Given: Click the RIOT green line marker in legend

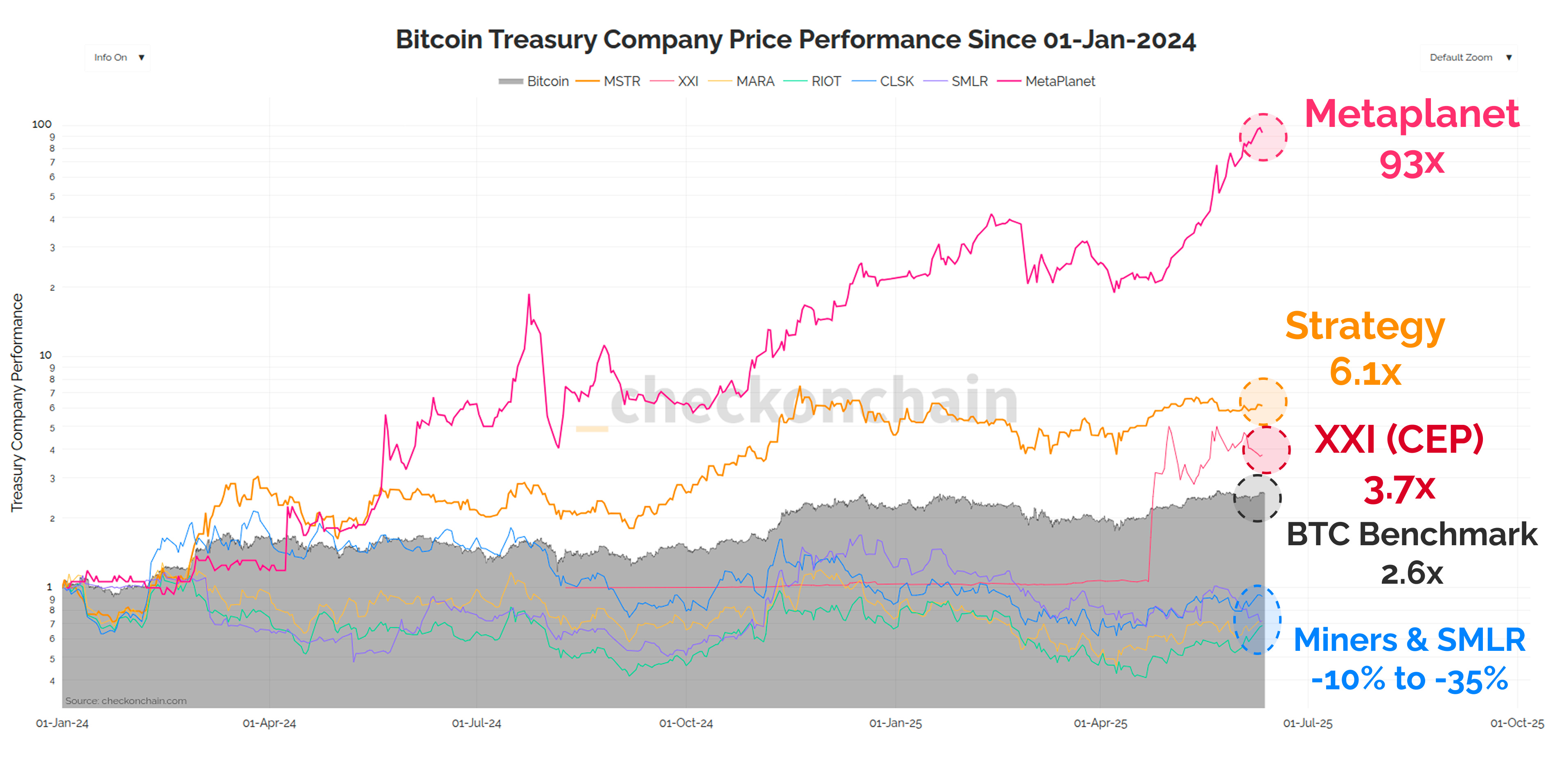Looking at the screenshot, I should (x=796, y=81).
